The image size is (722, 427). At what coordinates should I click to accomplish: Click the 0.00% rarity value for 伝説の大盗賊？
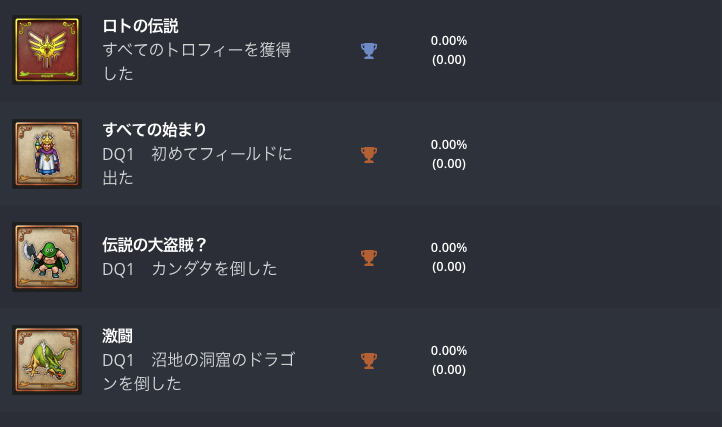449,247
